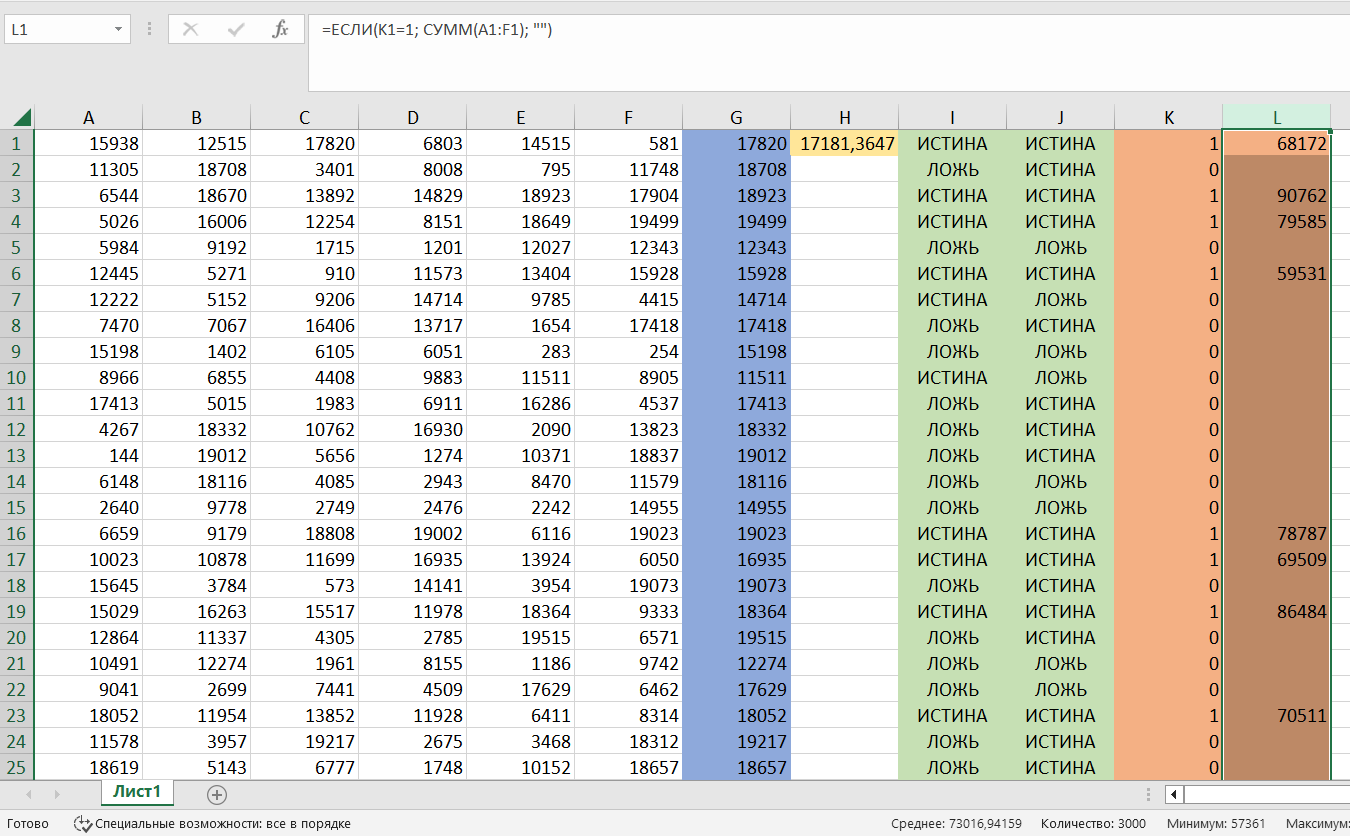Click the accessibility checker status icon

[83, 824]
